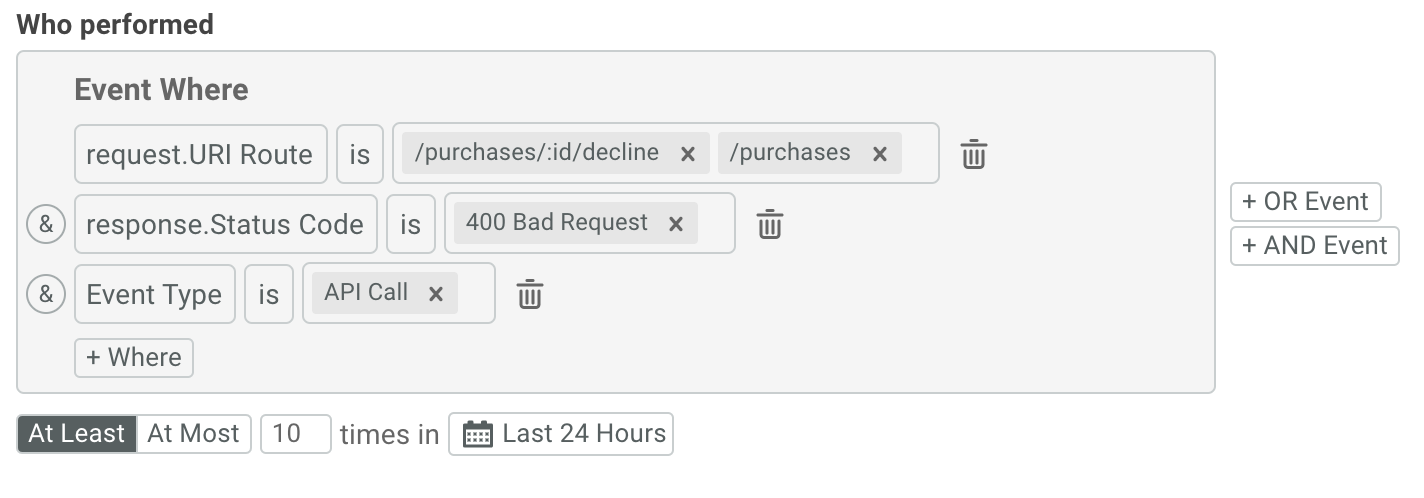Screen dimensions: 1424x498
Task: Remove the /purchases route tag
Action: coord(880,153)
